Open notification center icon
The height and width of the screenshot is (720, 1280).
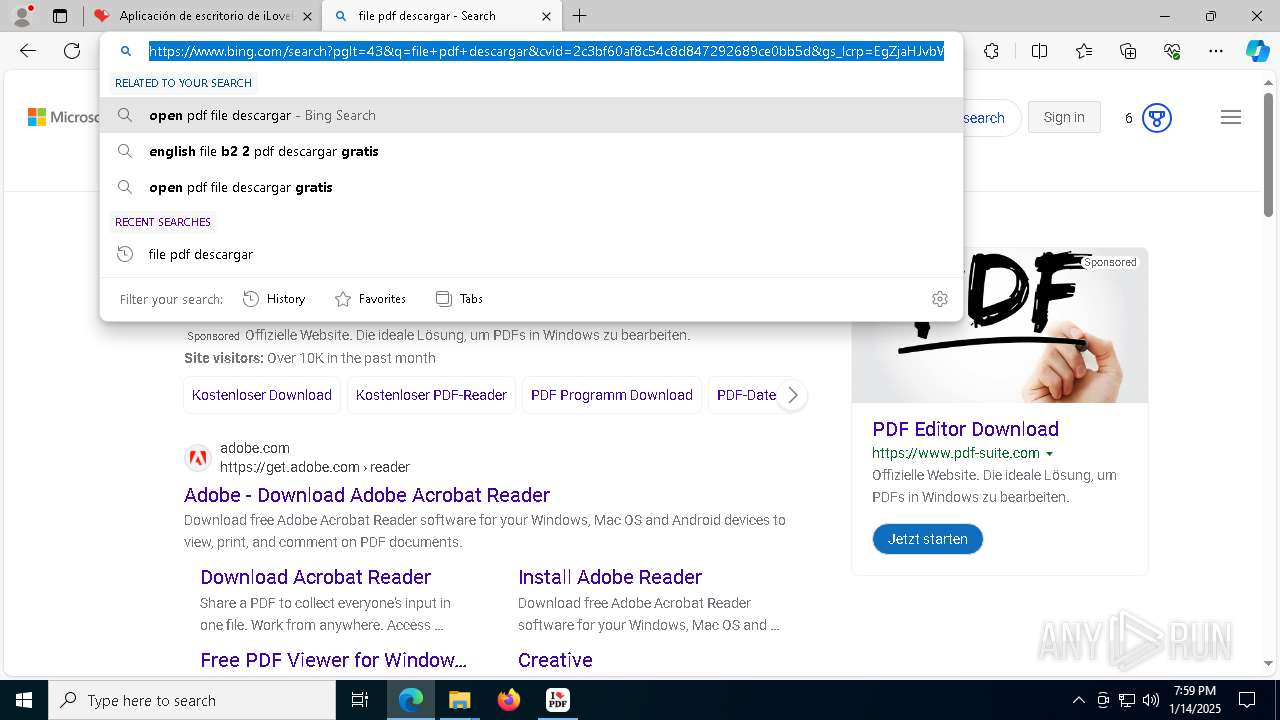pos(1247,700)
